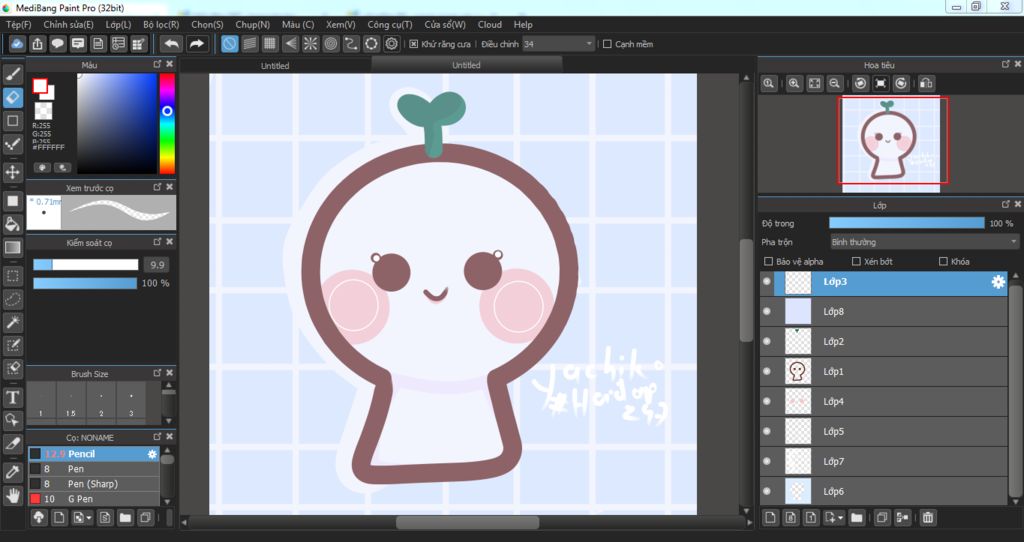This screenshot has width=1024, height=542.
Task: Add new folder in layer panel
Action: pyautogui.click(x=857, y=518)
